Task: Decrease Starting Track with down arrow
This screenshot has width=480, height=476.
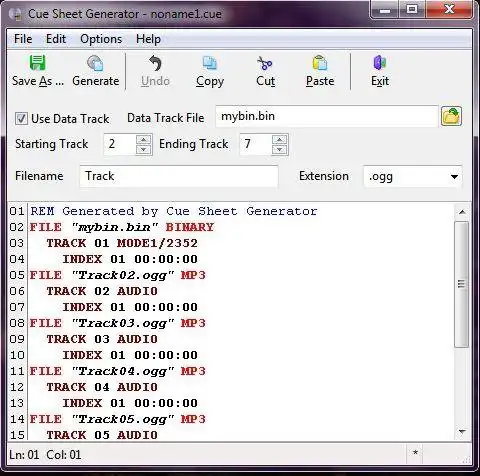Action: [x=144, y=150]
